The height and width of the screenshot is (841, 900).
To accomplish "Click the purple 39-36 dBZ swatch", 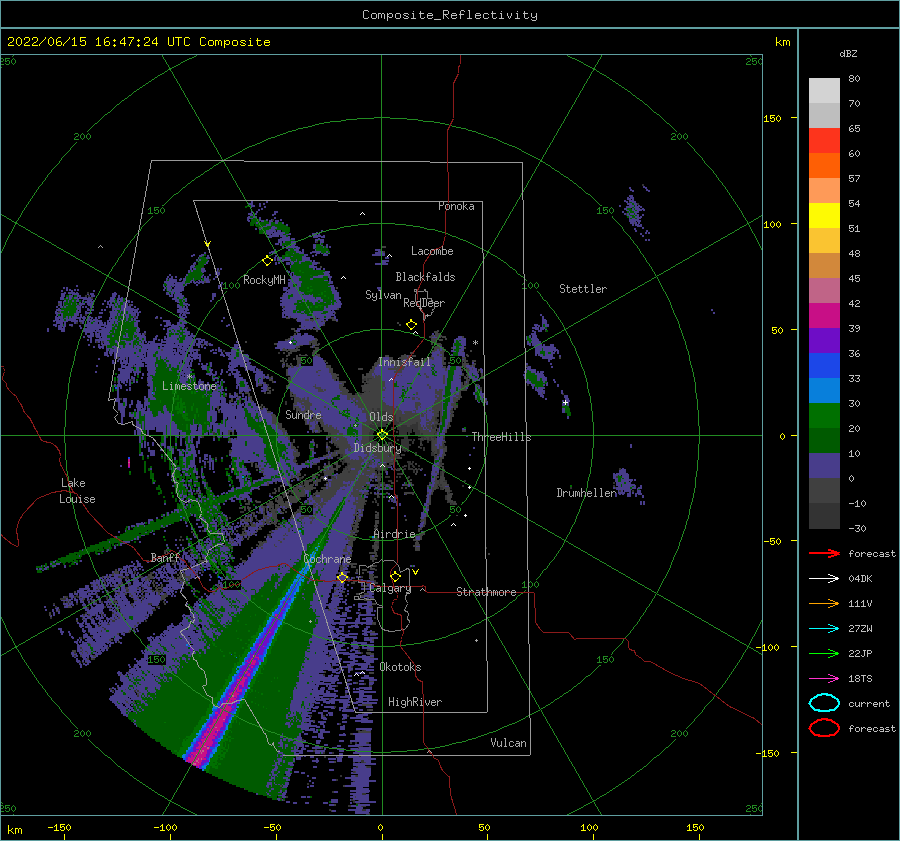I will point(824,340).
